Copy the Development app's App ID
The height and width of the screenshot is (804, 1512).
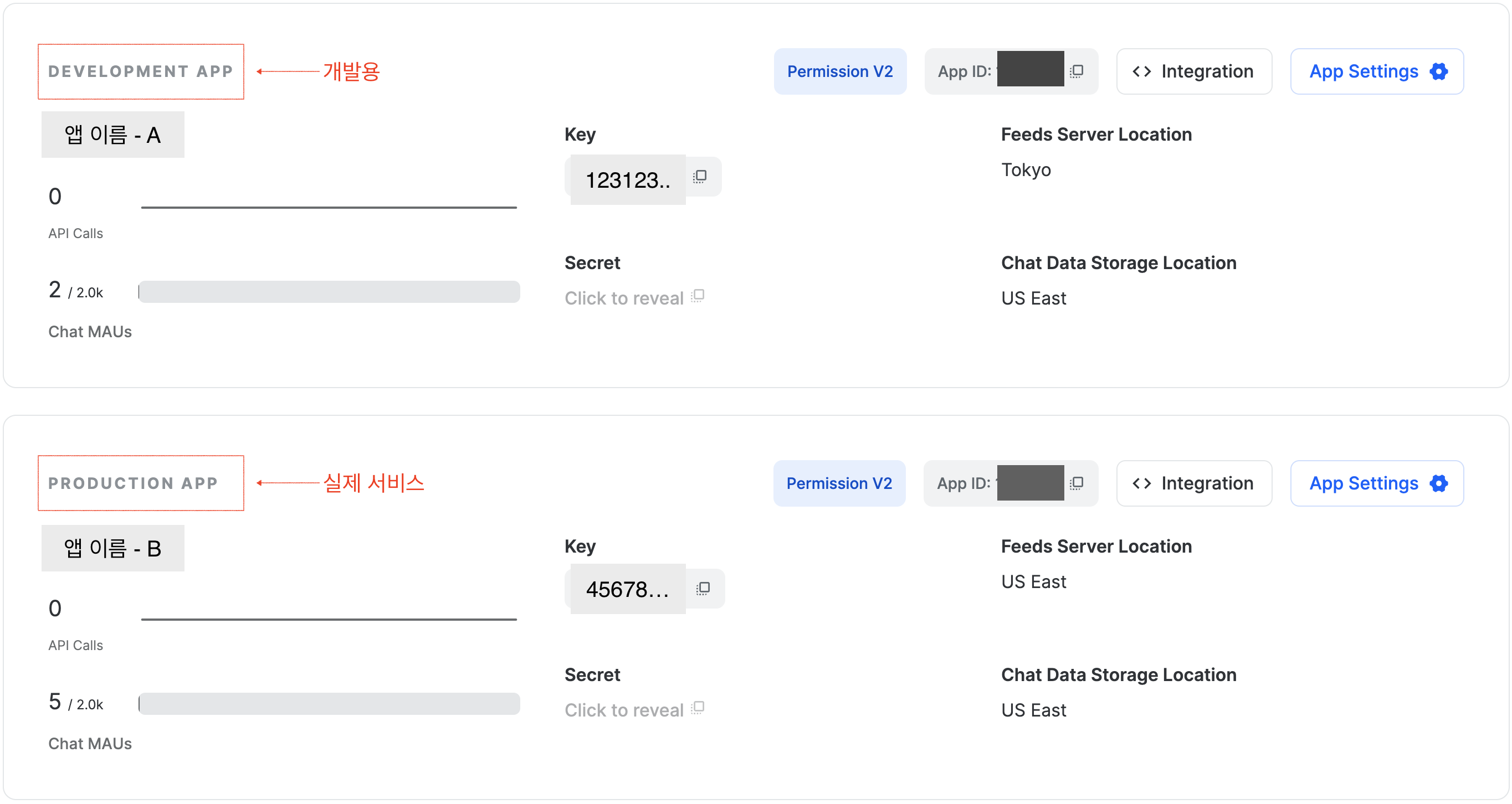coord(1076,71)
